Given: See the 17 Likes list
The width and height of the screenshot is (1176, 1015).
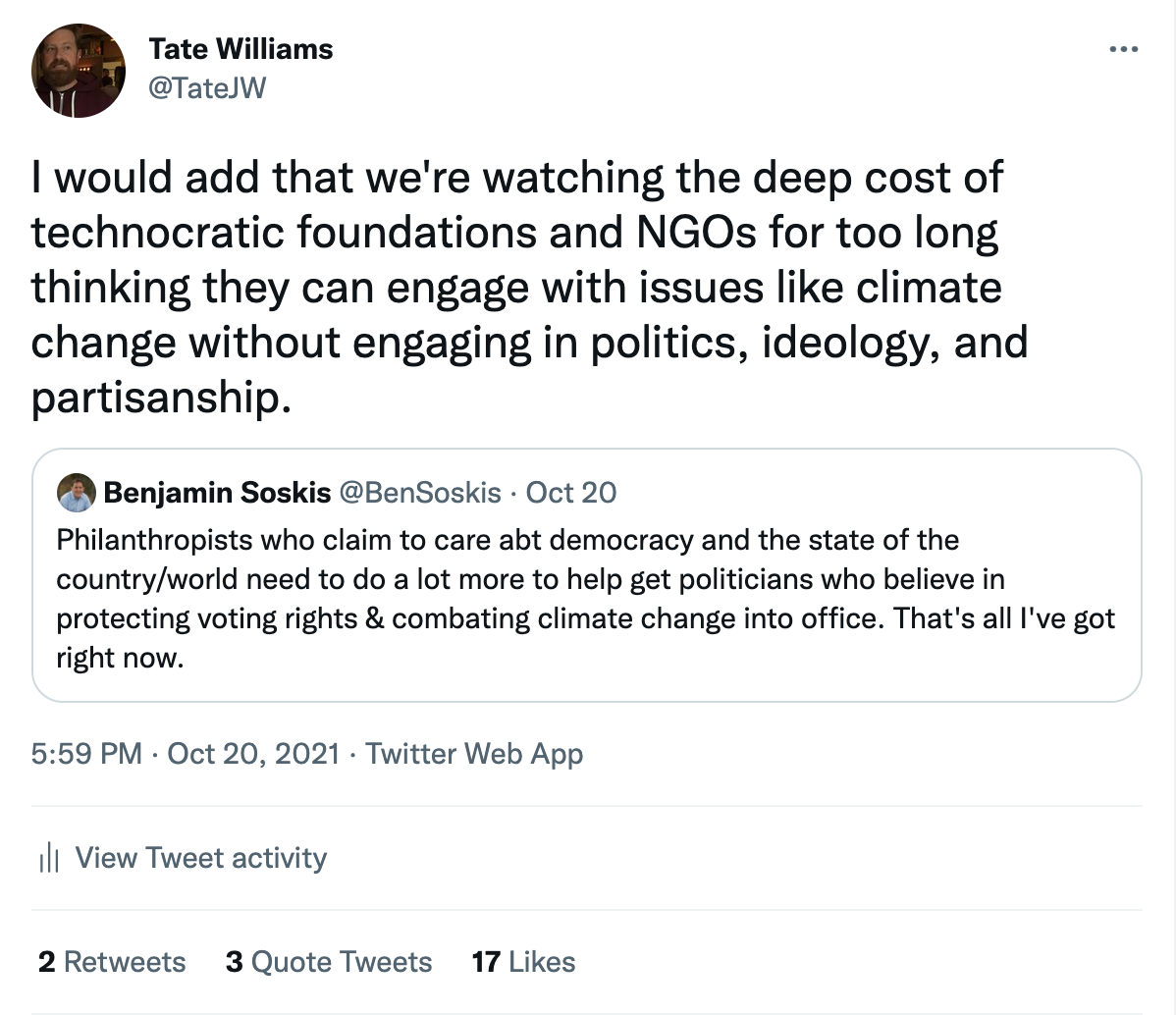Looking at the screenshot, I should [523, 962].
